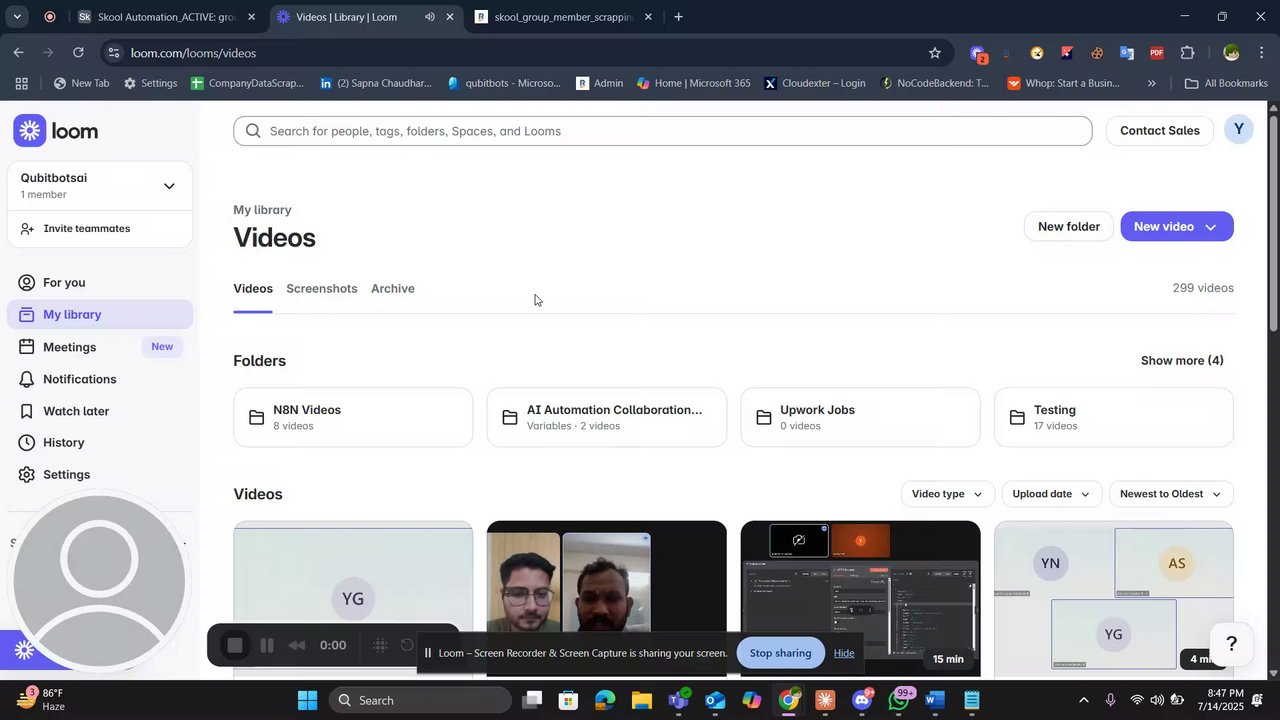Click the microphone icon in system tray
This screenshot has width=1280, height=720.
1110,700
